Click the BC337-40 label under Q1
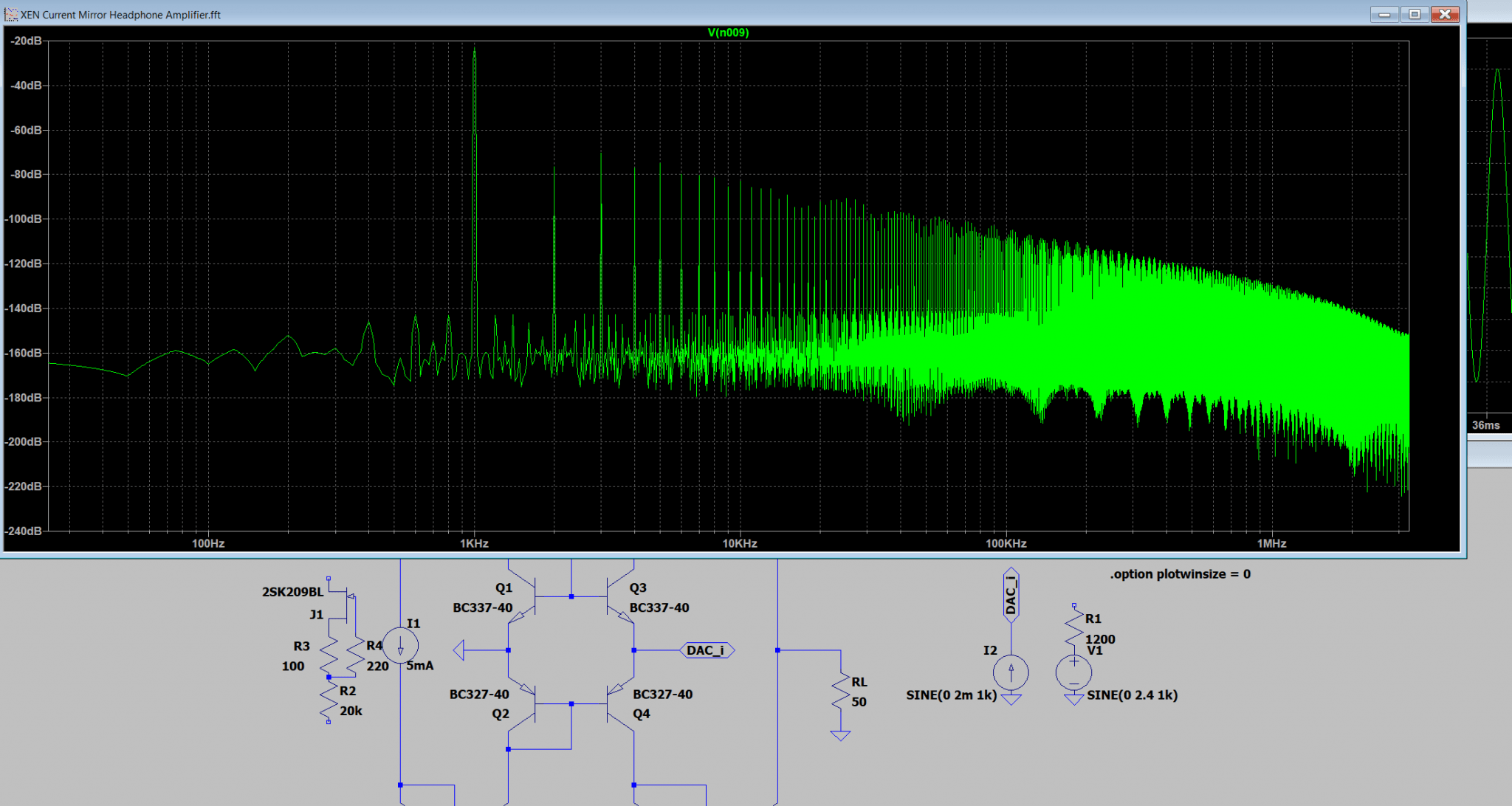1512x806 pixels. point(482,607)
